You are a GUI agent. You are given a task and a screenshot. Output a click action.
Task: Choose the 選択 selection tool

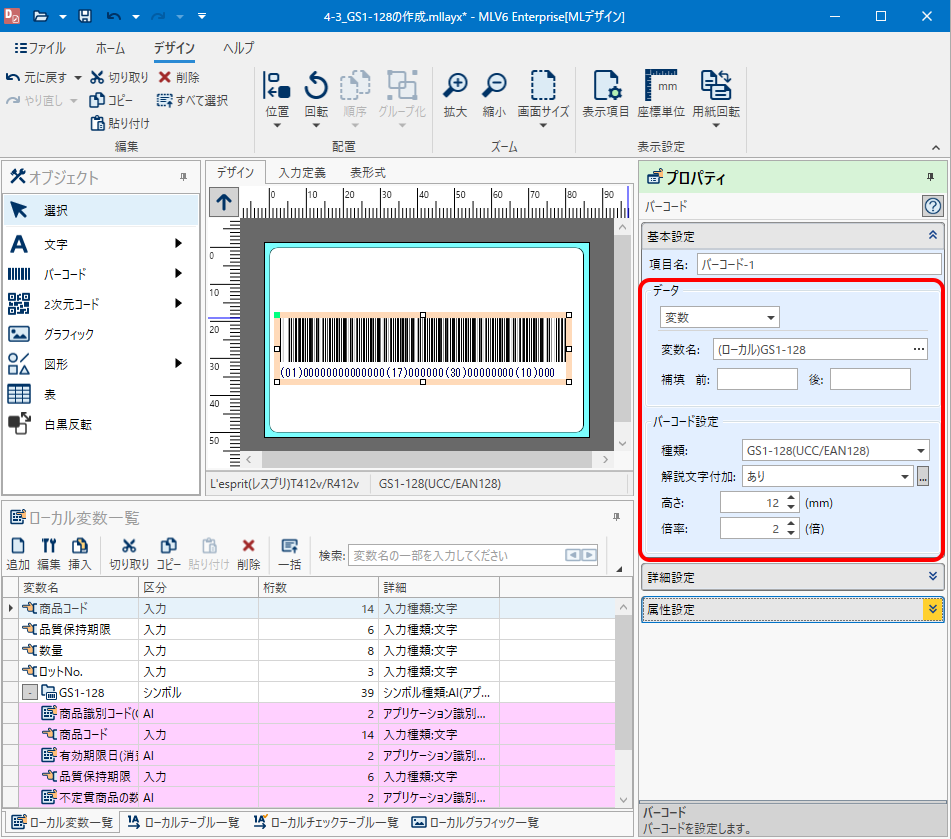coord(101,211)
